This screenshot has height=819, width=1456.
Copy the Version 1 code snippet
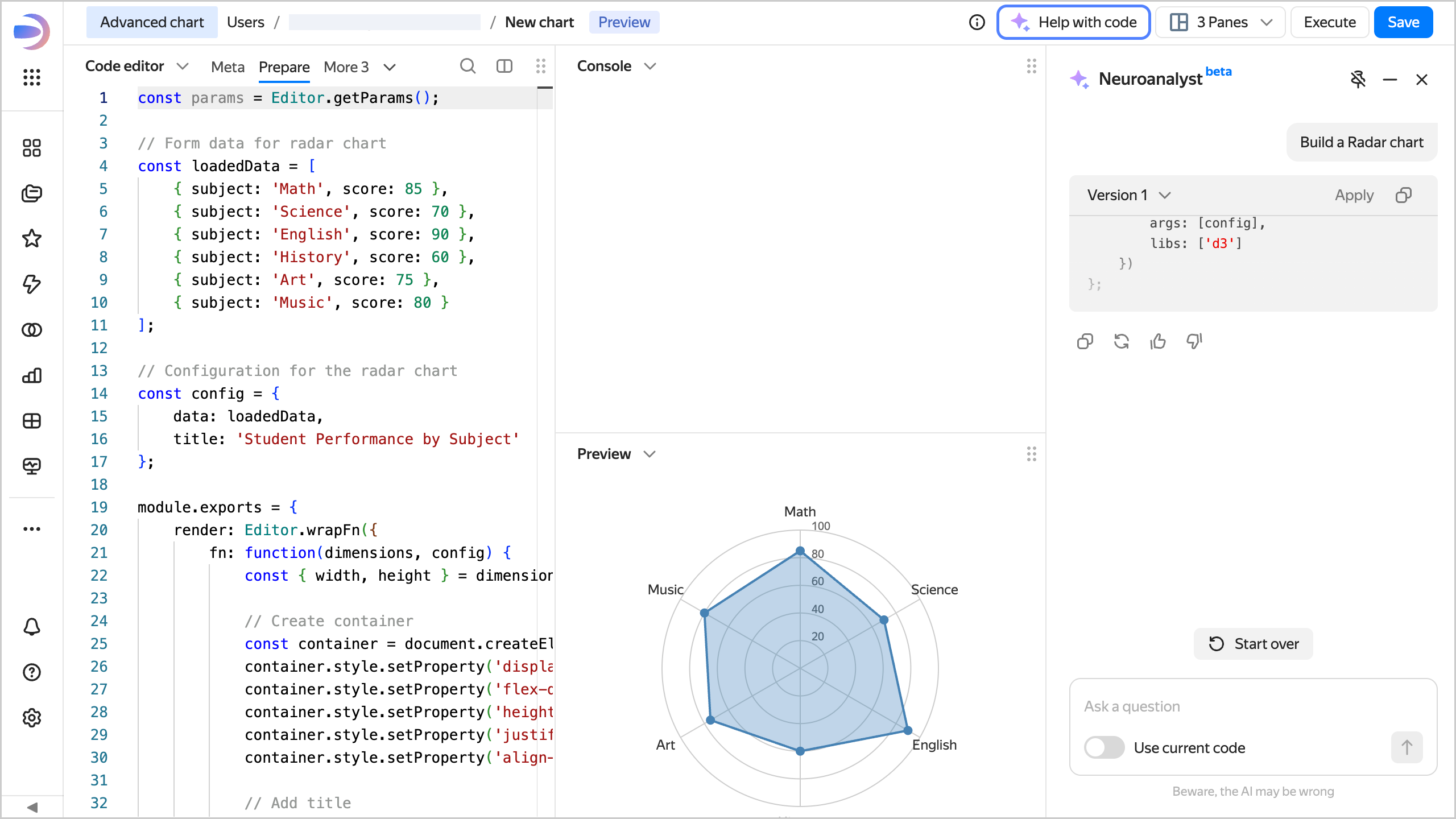[x=1403, y=195]
